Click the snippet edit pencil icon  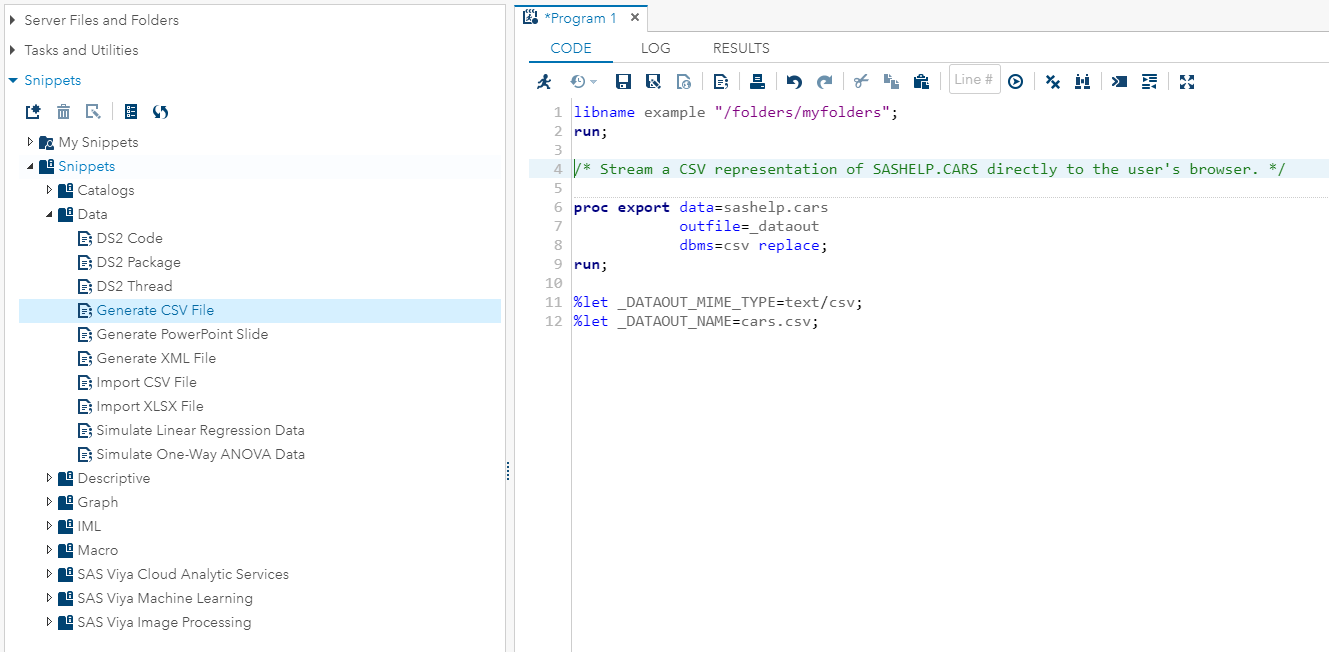point(93,112)
